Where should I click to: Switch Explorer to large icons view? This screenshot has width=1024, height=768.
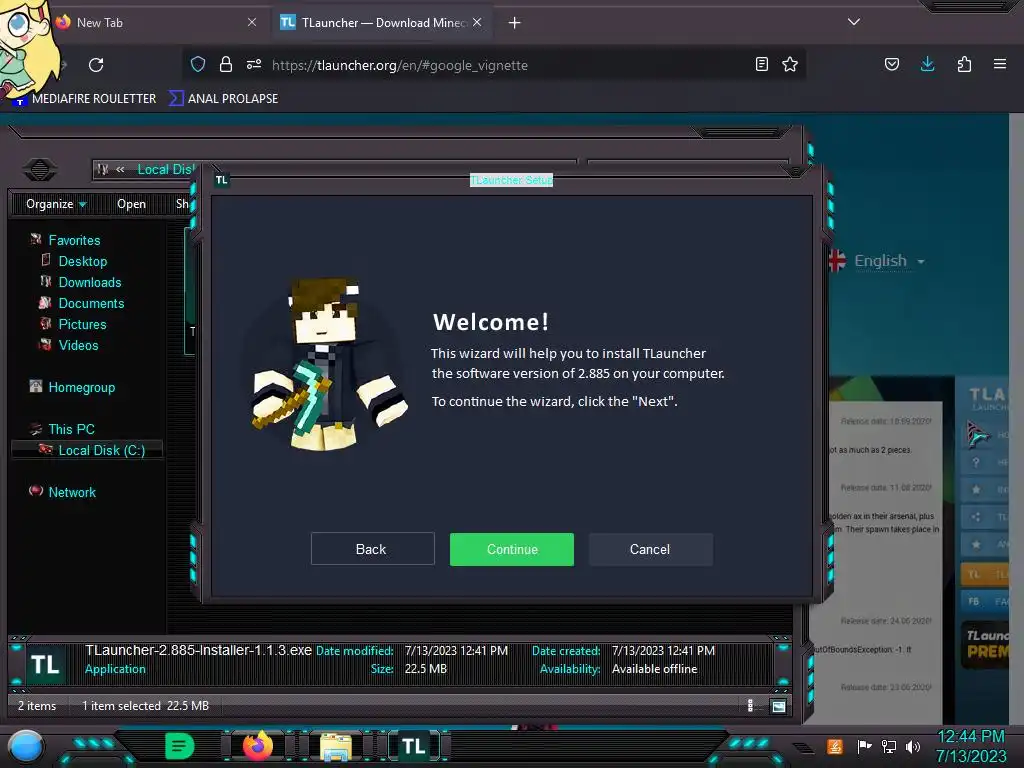click(778, 705)
